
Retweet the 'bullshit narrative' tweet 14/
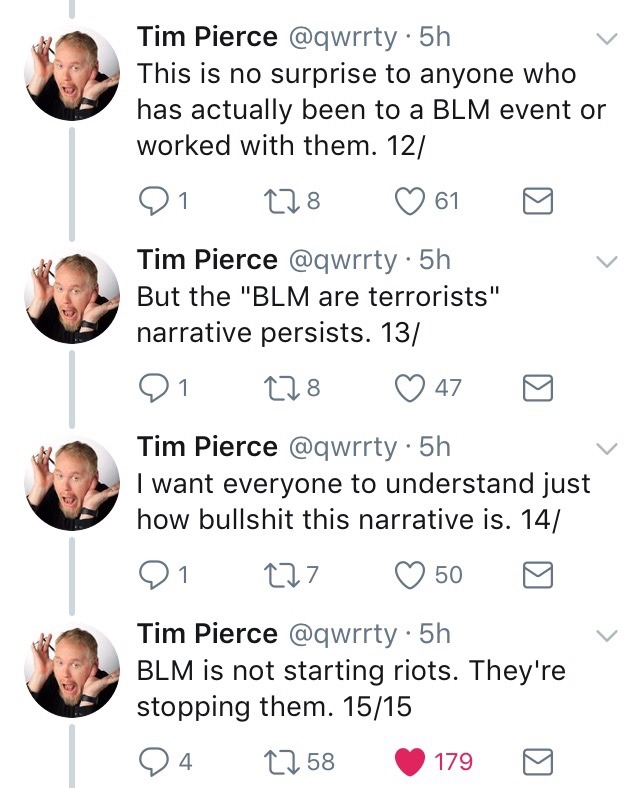point(278,574)
